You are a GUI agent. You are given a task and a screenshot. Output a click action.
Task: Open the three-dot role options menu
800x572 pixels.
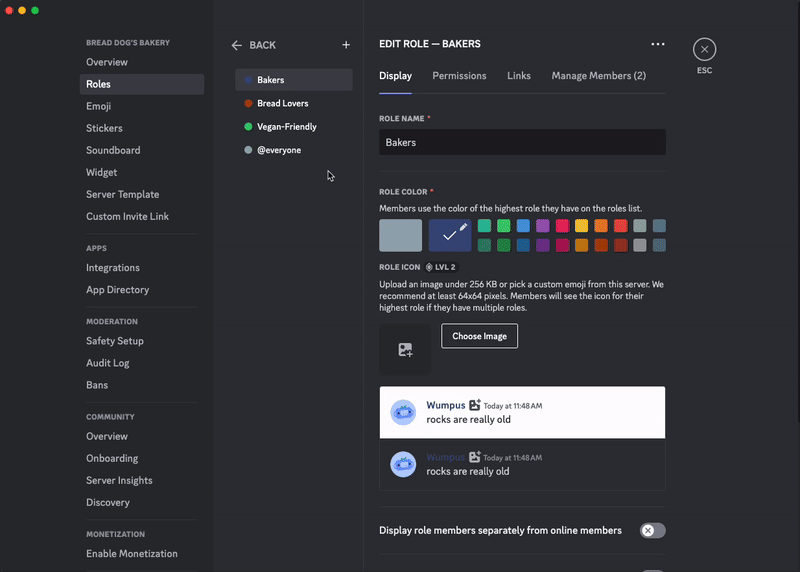tap(658, 44)
